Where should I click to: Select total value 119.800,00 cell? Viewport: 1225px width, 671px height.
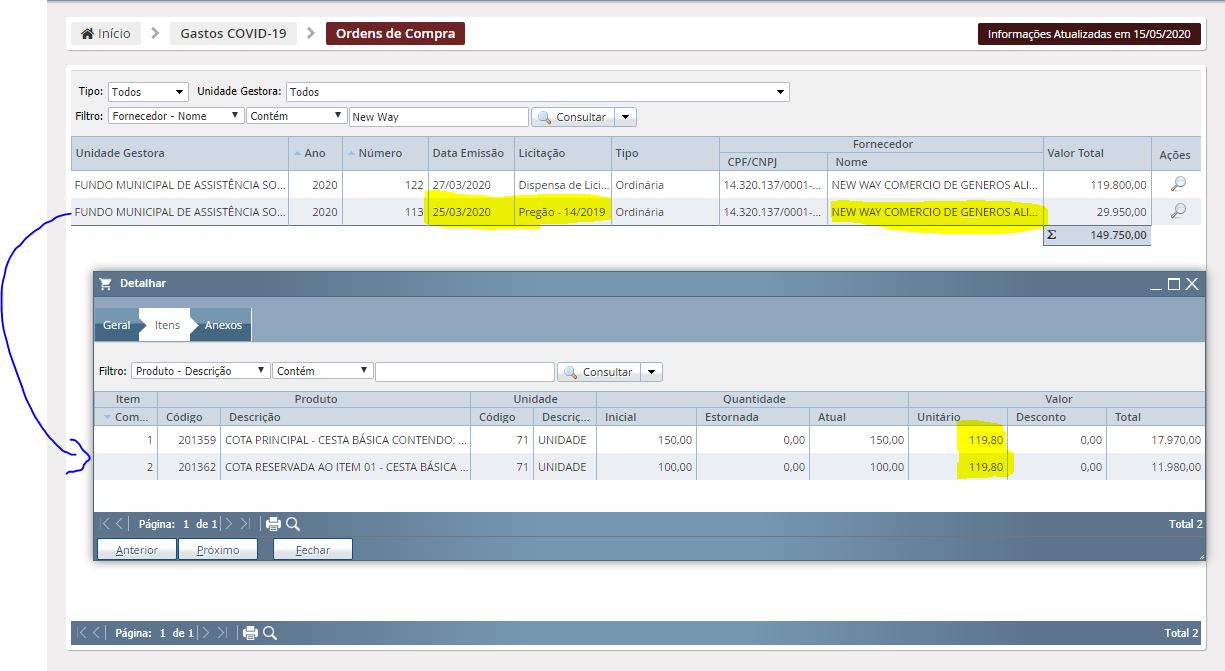click(x=1097, y=185)
